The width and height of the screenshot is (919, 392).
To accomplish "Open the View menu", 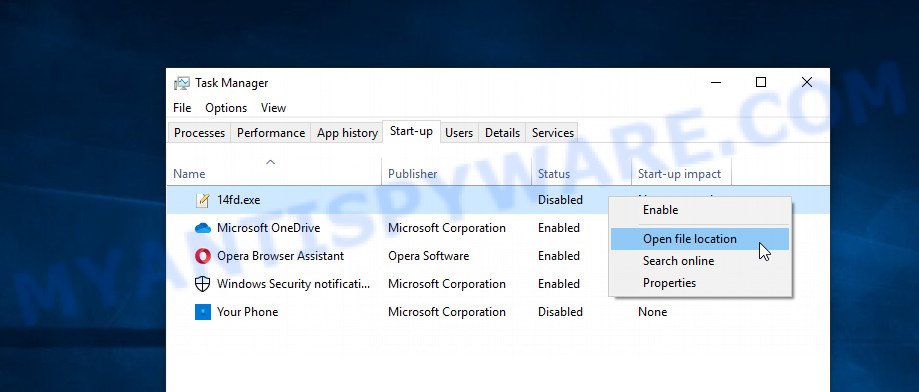I will [x=273, y=108].
